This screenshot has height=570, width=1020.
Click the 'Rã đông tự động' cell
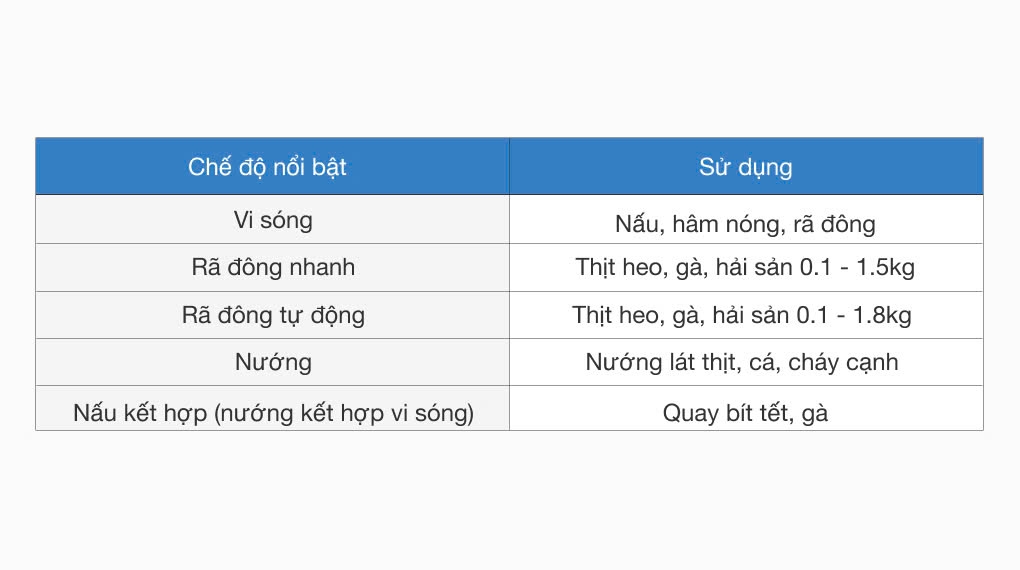273,315
